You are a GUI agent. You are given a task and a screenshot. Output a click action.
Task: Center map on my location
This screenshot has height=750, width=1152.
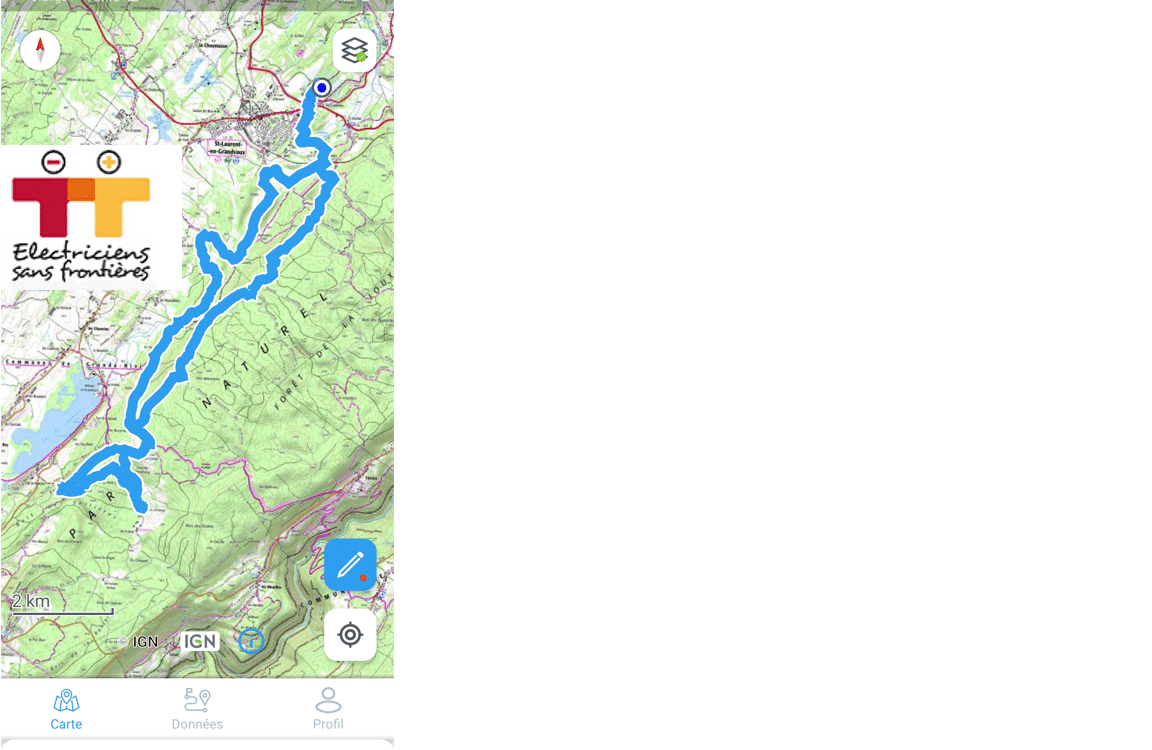tap(350, 635)
